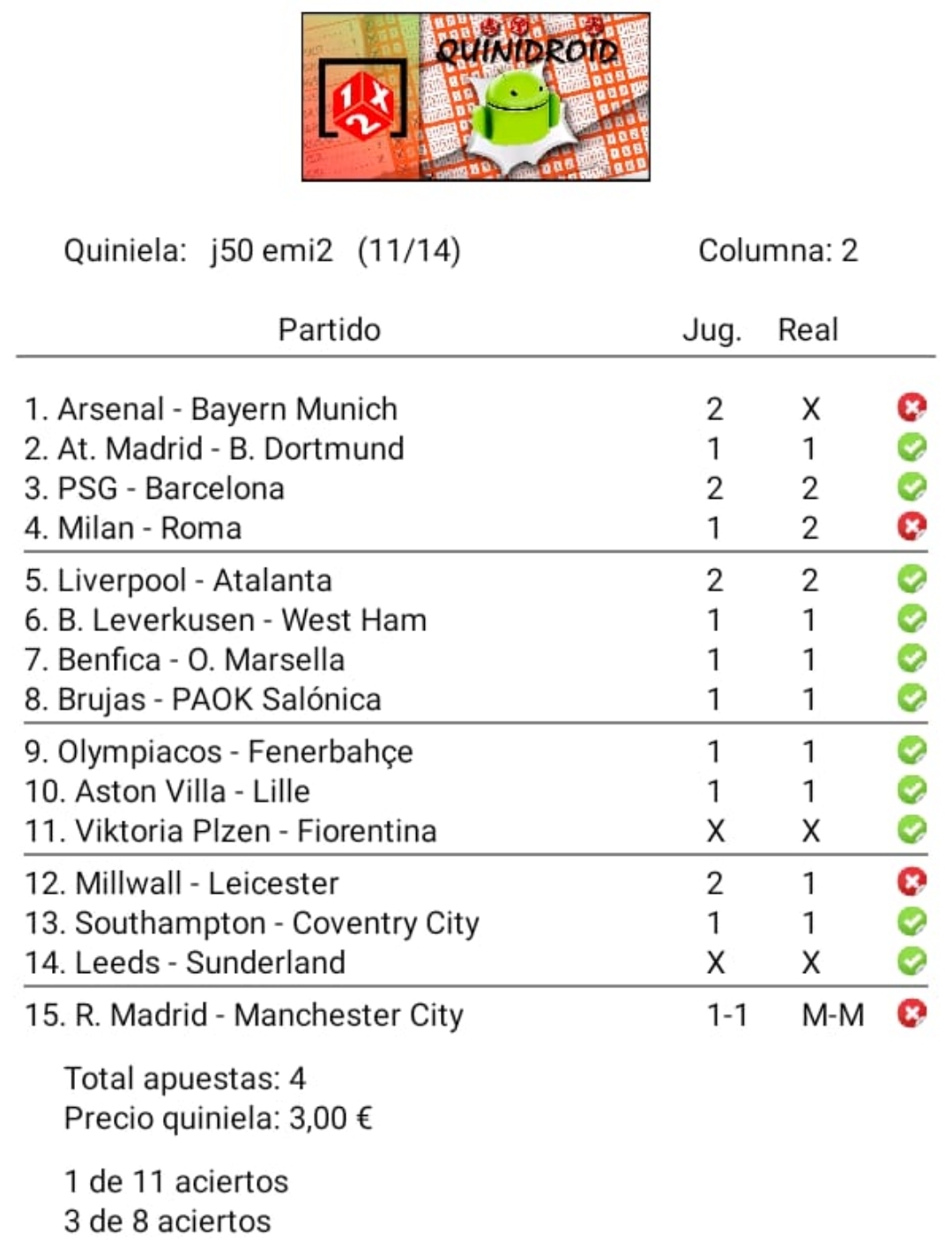Image resolution: width=952 pixels, height=1255 pixels.
Task: Click the Quinidroid logo banner
Action: point(476,97)
